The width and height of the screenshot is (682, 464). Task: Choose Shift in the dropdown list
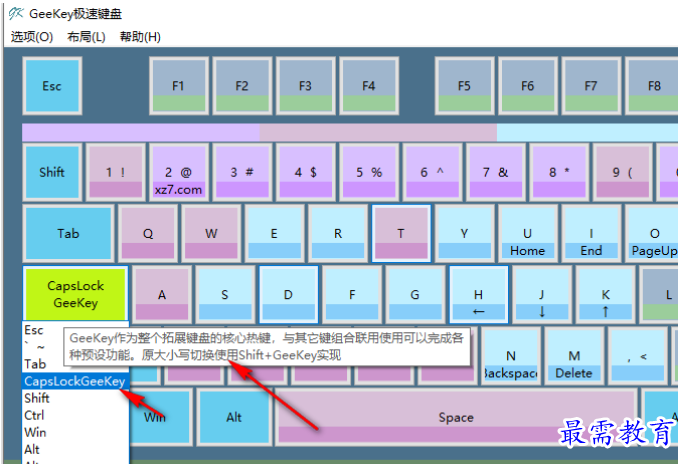click(76, 398)
